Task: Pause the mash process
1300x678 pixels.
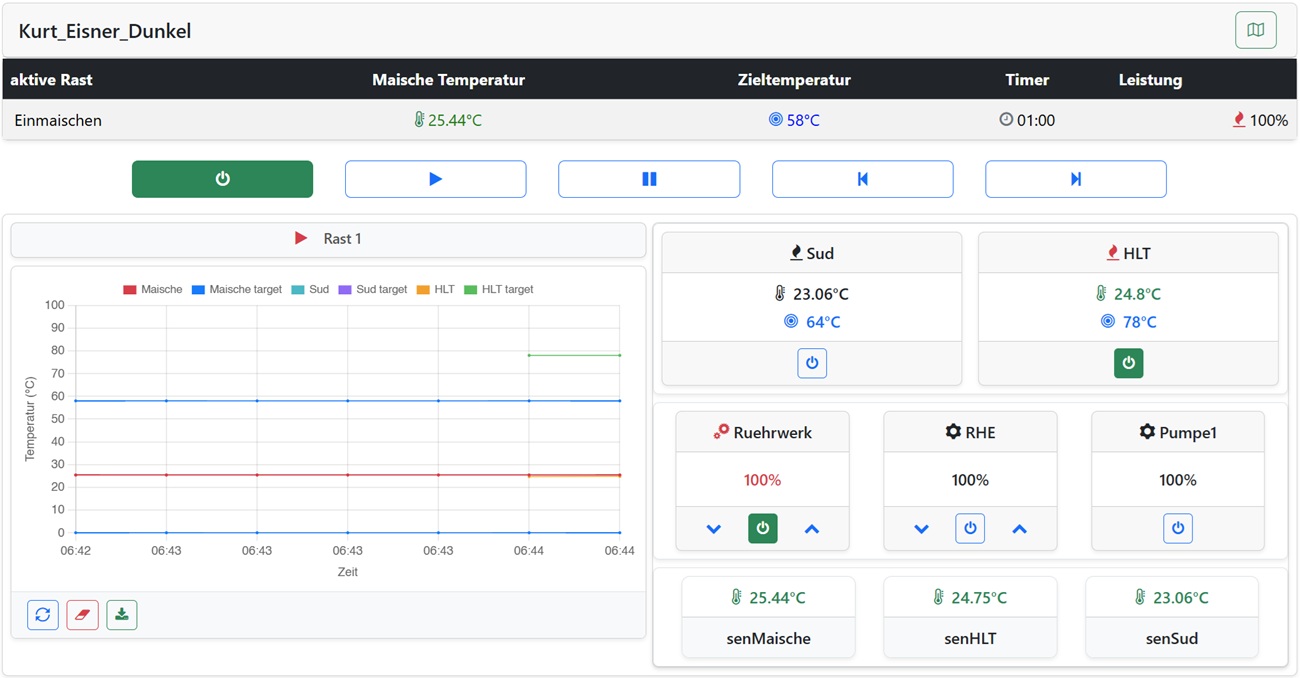Action: (649, 179)
